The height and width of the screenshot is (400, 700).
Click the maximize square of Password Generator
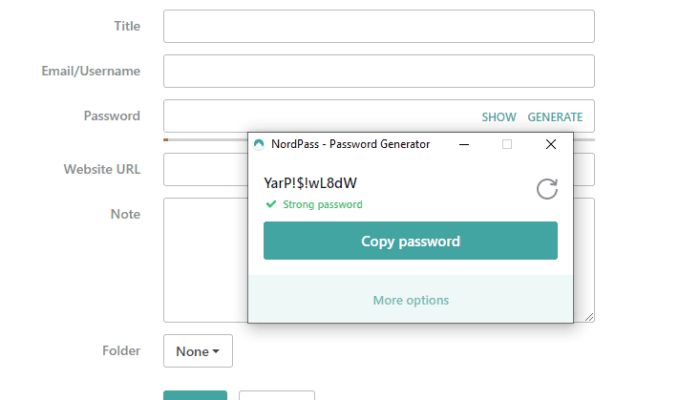click(507, 144)
